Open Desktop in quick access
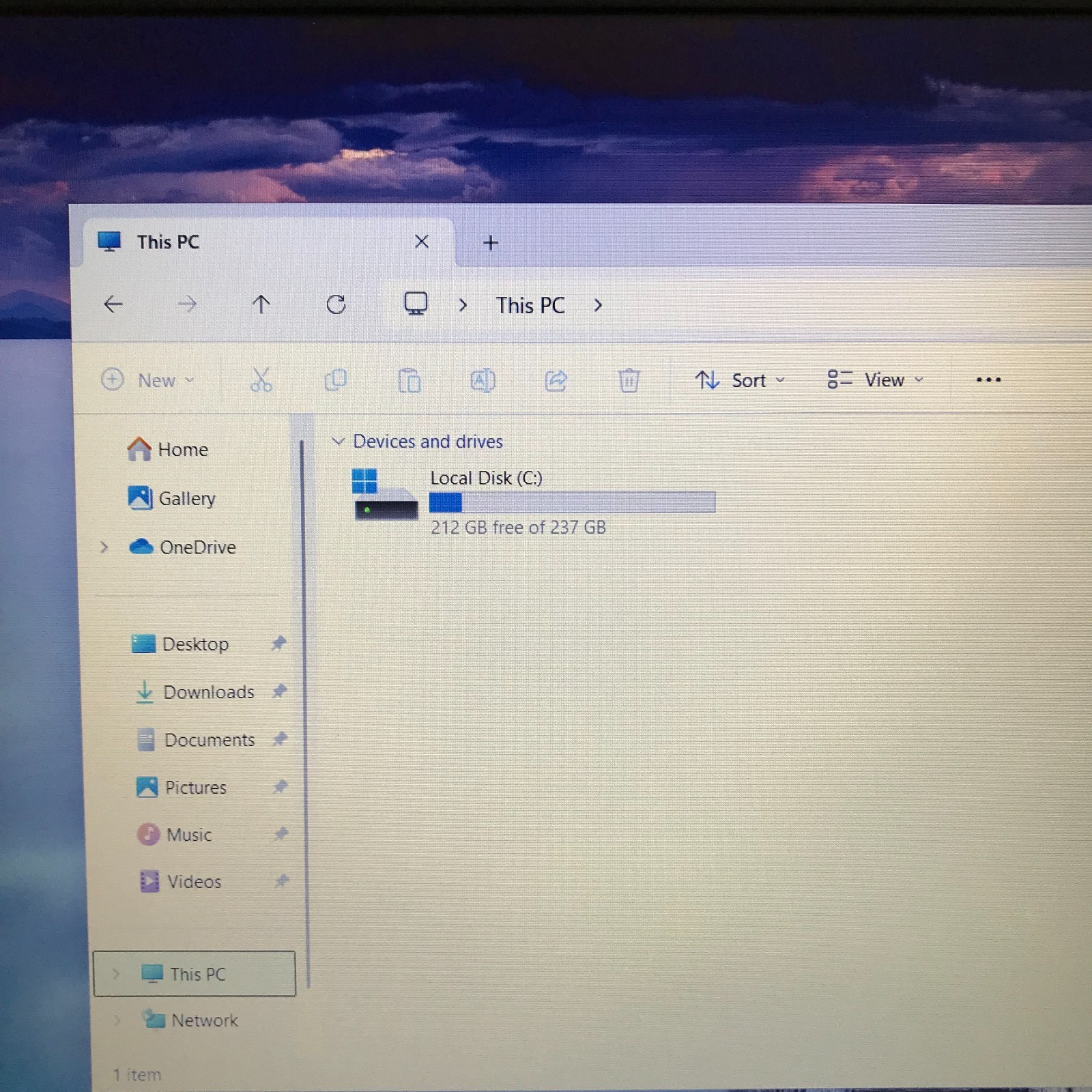Viewport: 1092px width, 1092px height. [180, 644]
